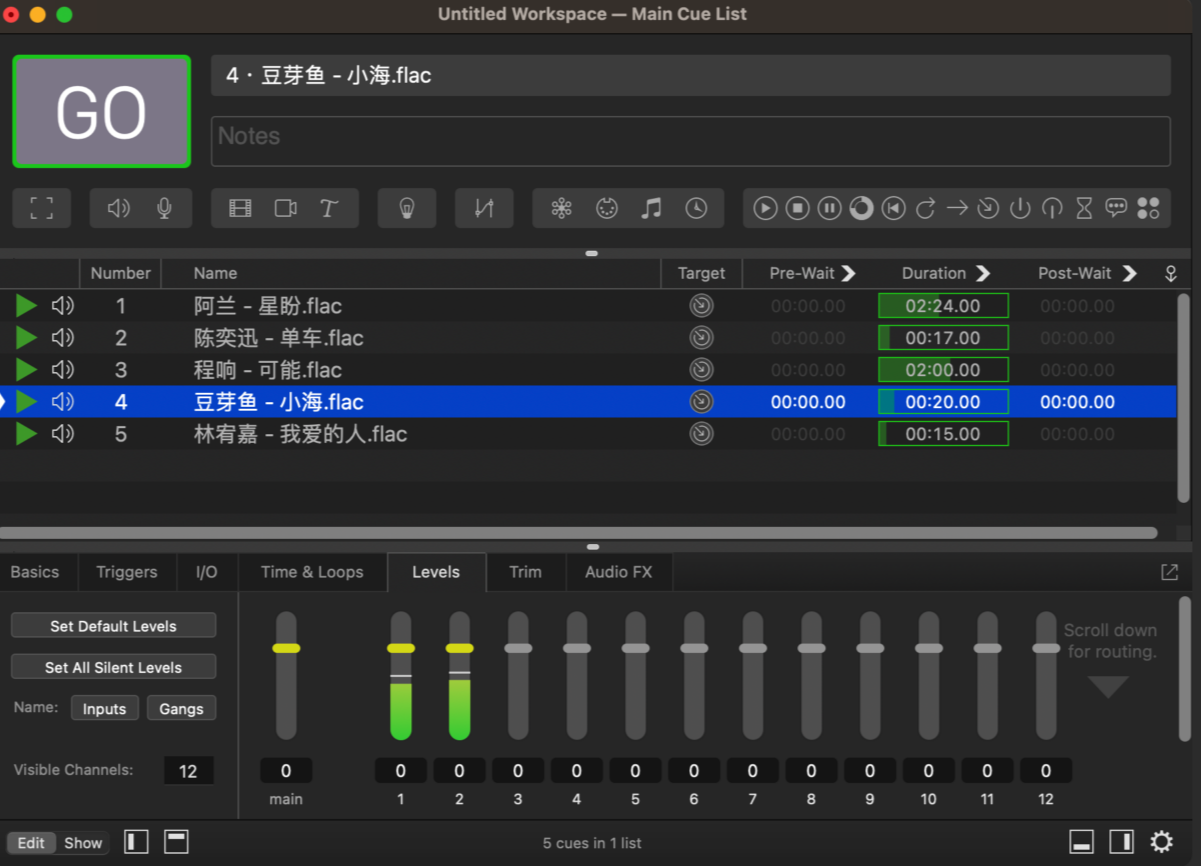Viewport: 1201px width, 866px height.
Task: Click Set Default Levels button
Action: coord(113,626)
